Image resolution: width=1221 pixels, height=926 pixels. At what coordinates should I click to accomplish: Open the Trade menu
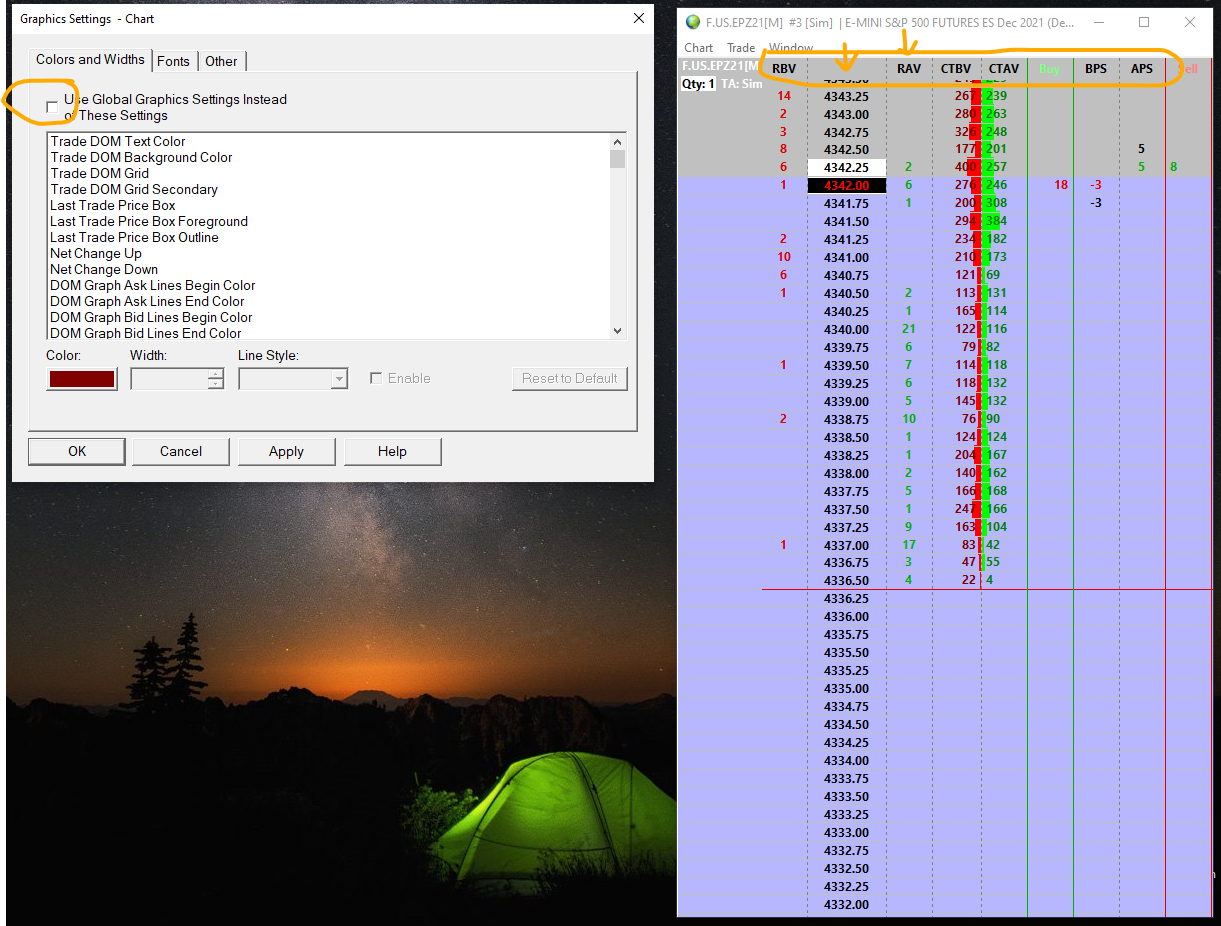pos(741,48)
